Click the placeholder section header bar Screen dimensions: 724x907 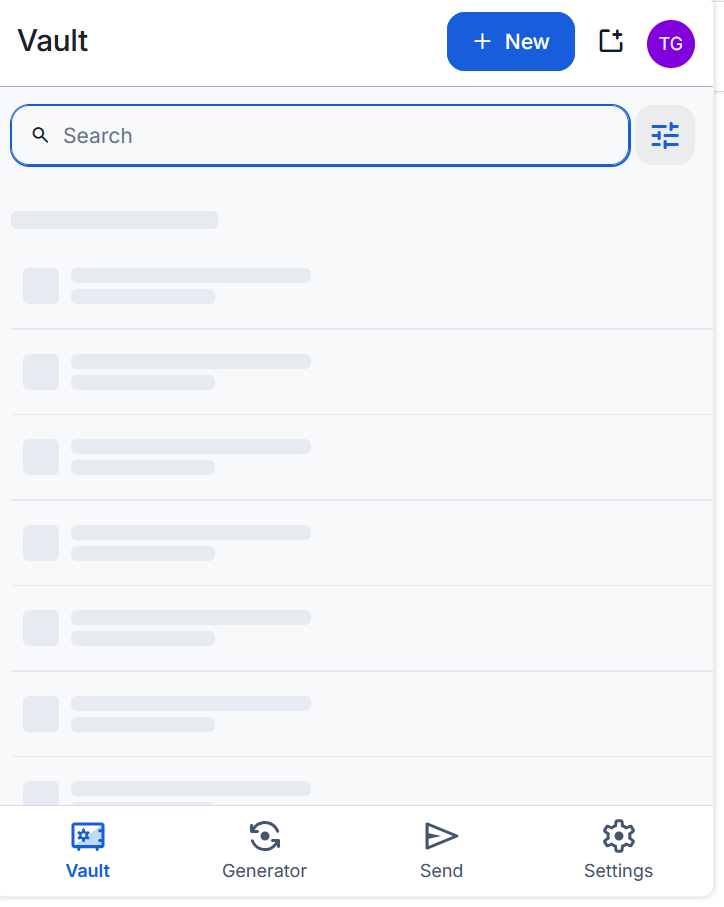point(114,220)
